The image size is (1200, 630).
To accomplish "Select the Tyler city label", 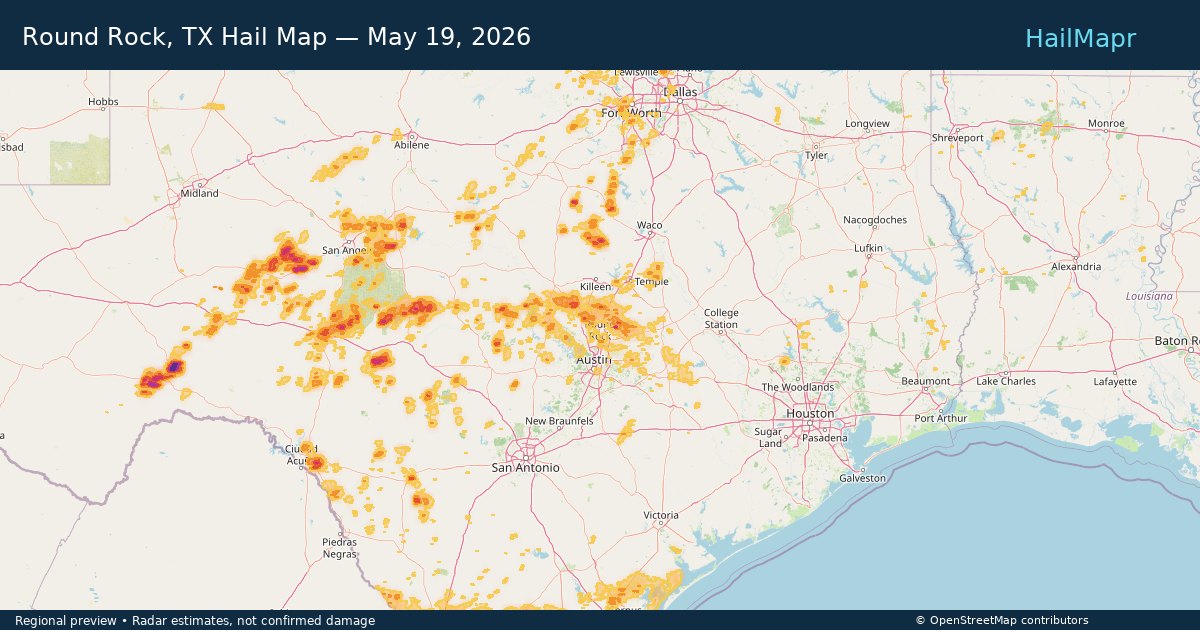I will pyautogui.click(x=817, y=156).
